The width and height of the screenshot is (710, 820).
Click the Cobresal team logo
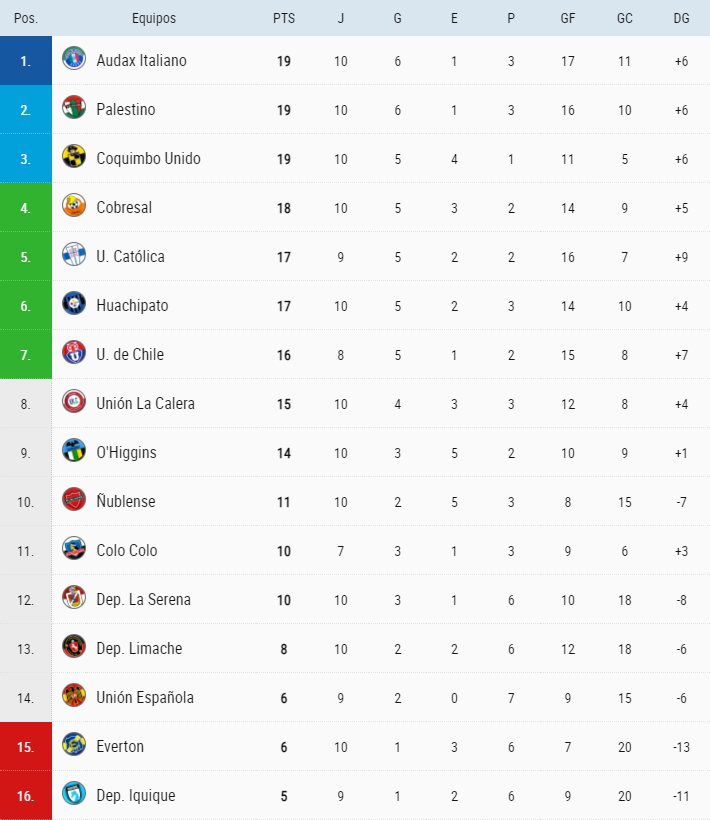click(x=74, y=206)
